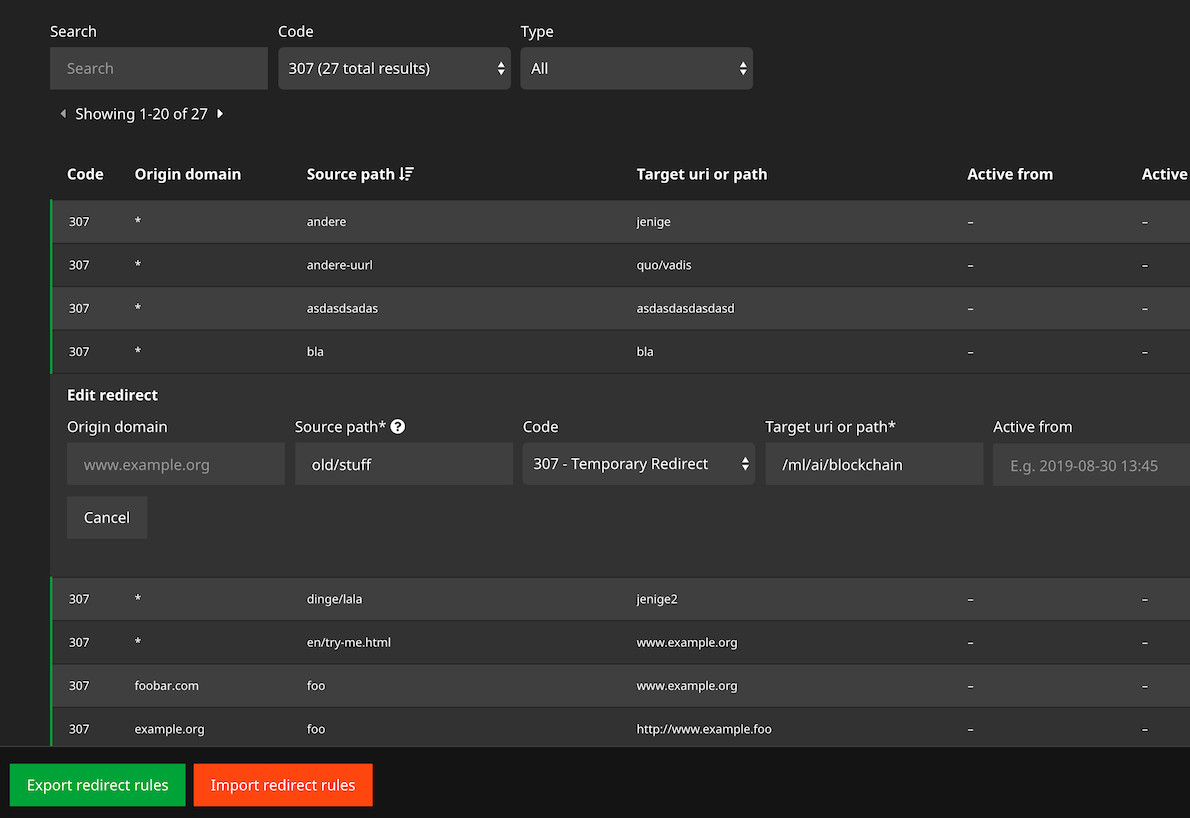Select the source path 'asdasdsadas'
The image size is (1190, 818).
[x=342, y=308]
